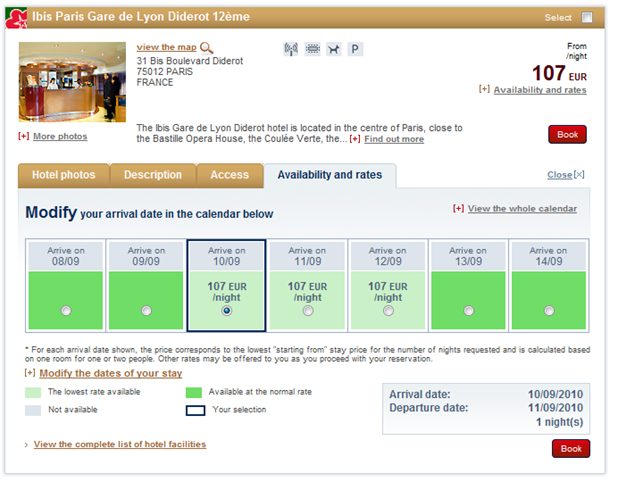This screenshot has height=482, width=618.
Task: Click the Arrival date 10/09/2010 value
Action: (555, 394)
